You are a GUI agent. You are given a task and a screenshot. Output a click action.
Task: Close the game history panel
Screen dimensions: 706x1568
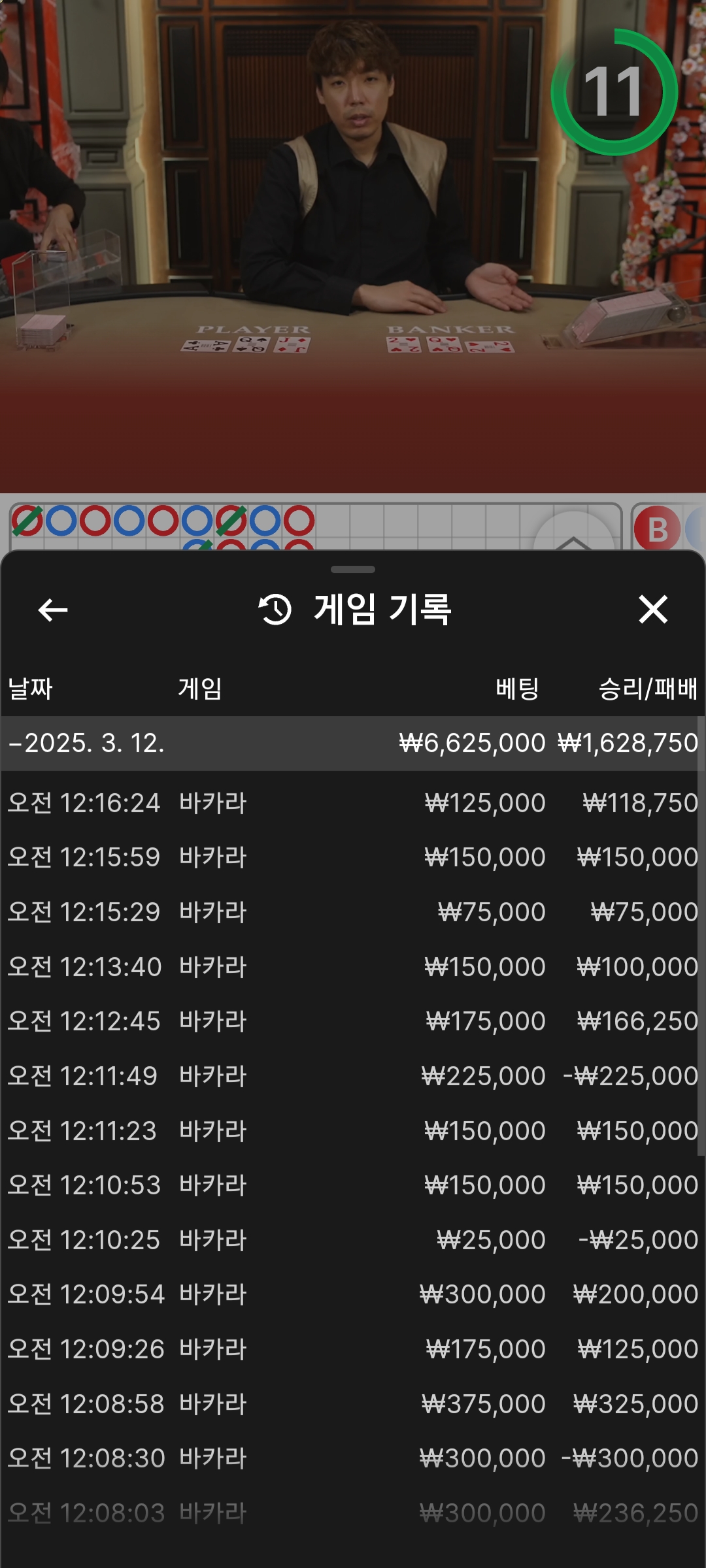[652, 610]
